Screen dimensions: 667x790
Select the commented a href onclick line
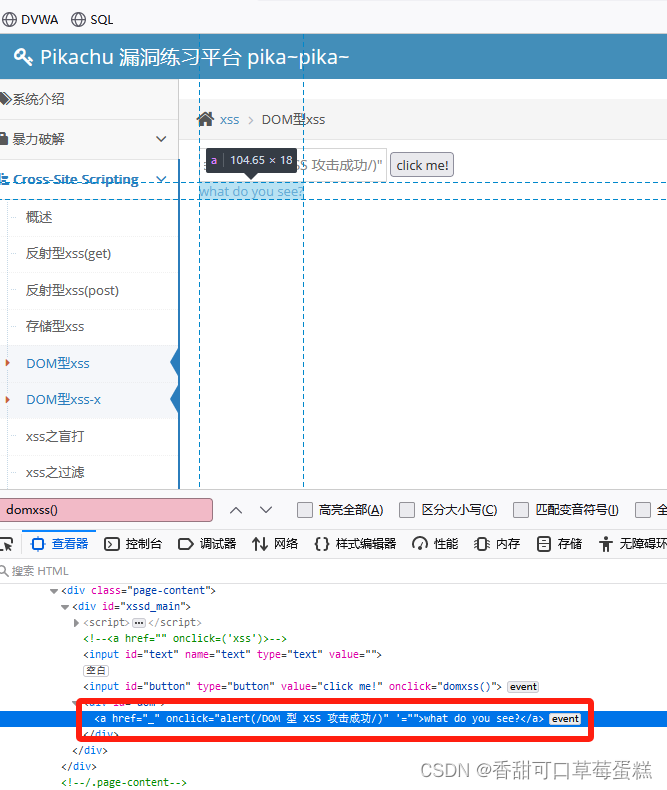click(185, 638)
